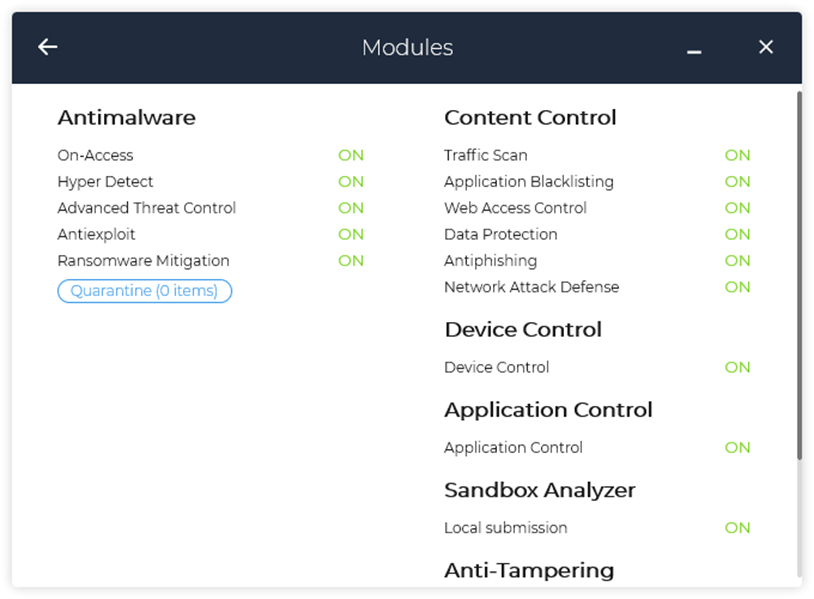The width and height of the screenshot is (814, 599).
Task: Toggle the On-Access ON status
Action: click(x=351, y=155)
